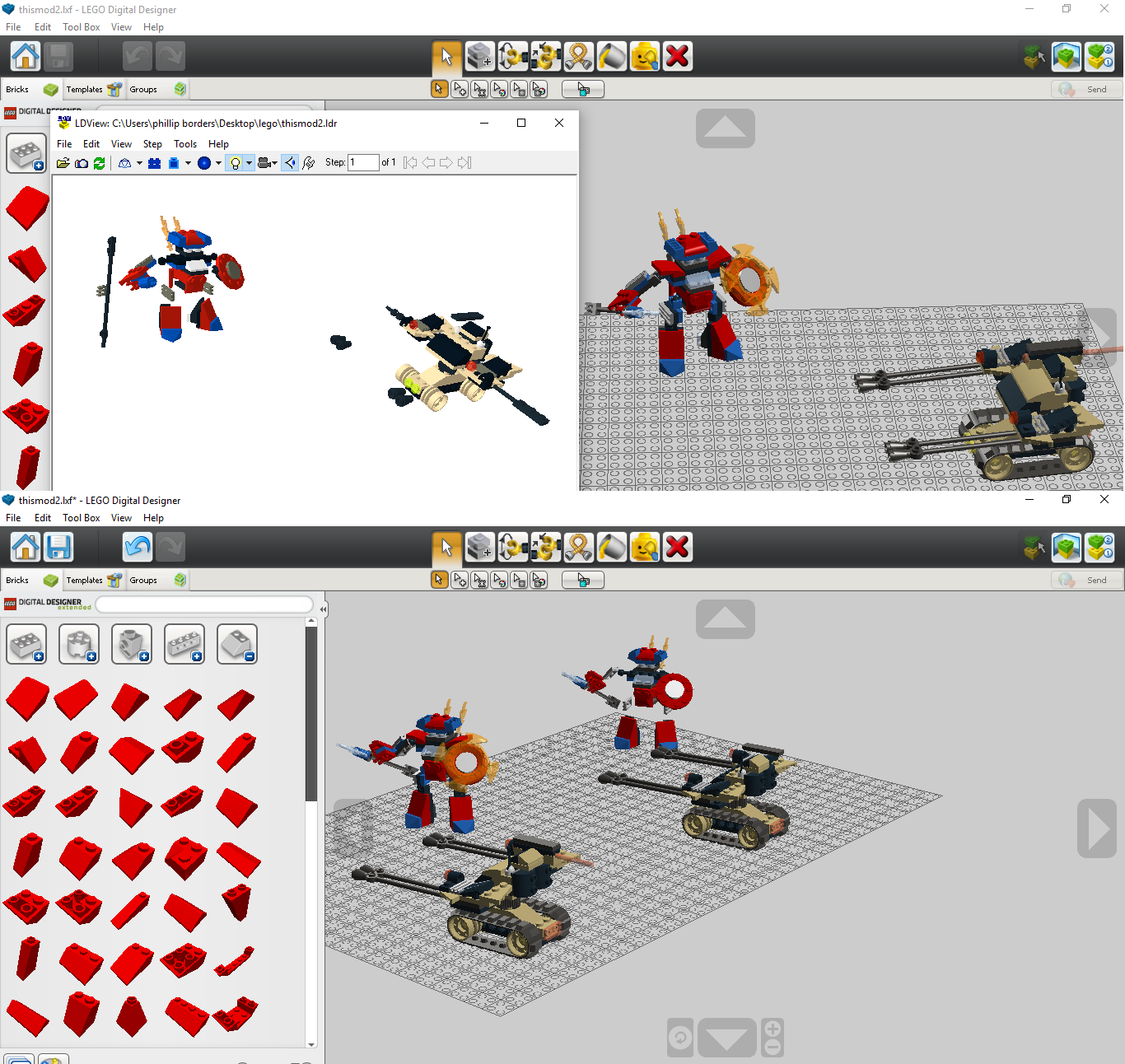Undo last action in bottom LEGO Designer window
1125x1064 pixels.
click(x=138, y=547)
